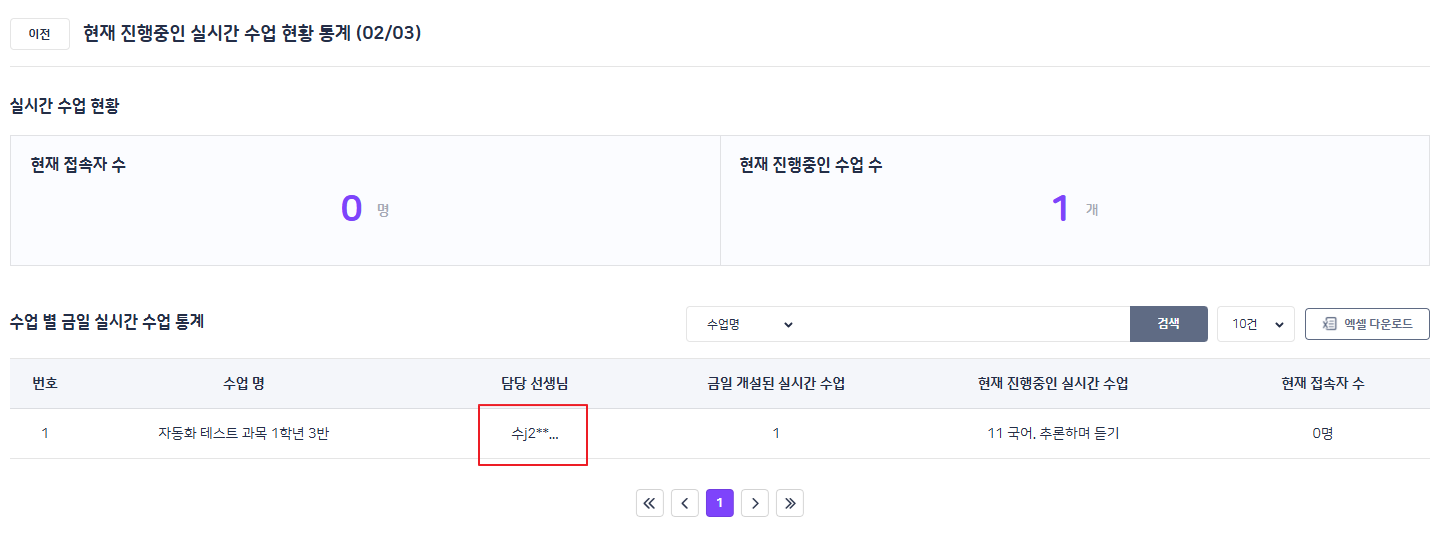Viewport: 1456px width, 546px height.
Task: Focus the search text input field
Action: (967, 324)
